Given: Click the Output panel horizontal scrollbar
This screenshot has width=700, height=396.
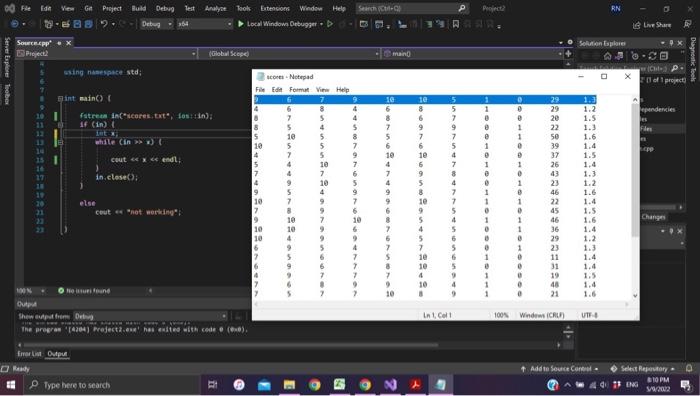Looking at the screenshot, I should 231,345.
